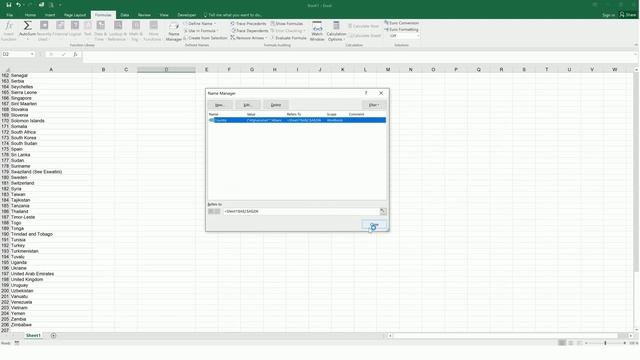This screenshot has height=360, width=640.
Task: Add a new sheet with plus icon
Action: [53, 336]
